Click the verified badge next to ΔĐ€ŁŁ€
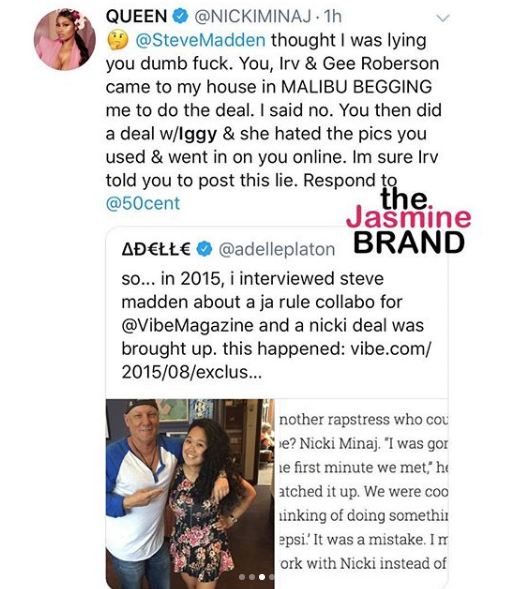The height and width of the screenshot is (589, 519). [x=205, y=249]
